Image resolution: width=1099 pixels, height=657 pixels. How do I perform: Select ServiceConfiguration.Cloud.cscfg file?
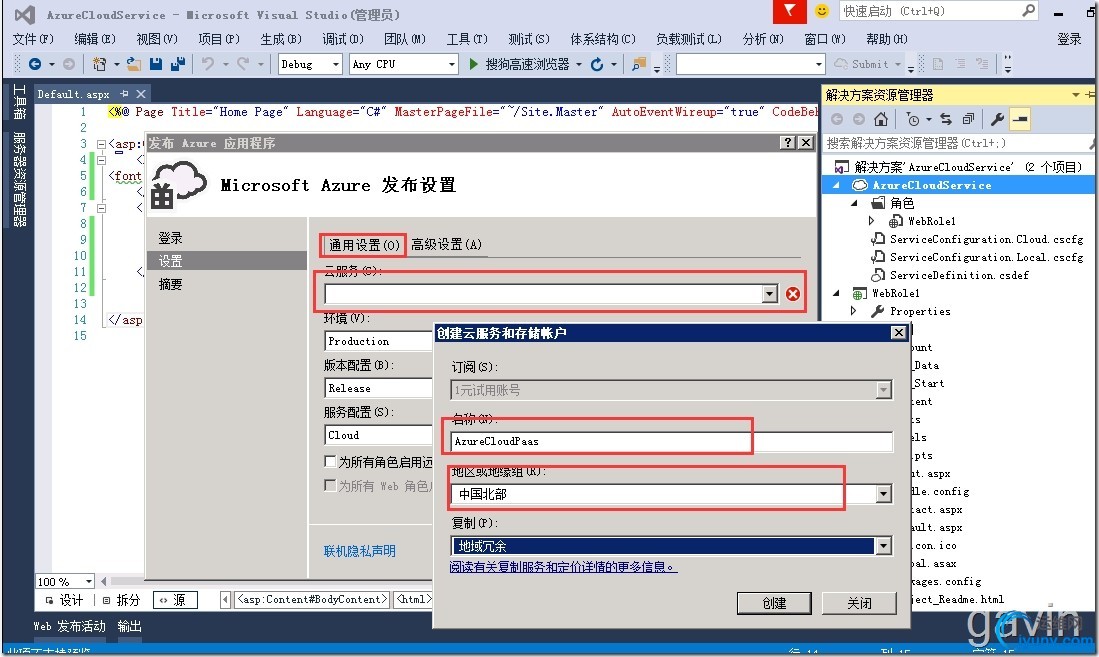coord(986,239)
